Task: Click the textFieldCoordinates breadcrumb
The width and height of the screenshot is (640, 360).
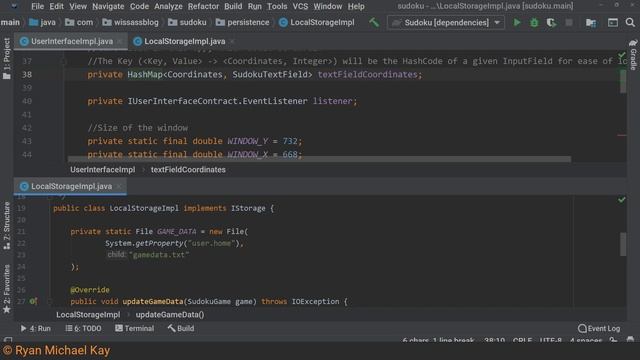Action: (188, 170)
